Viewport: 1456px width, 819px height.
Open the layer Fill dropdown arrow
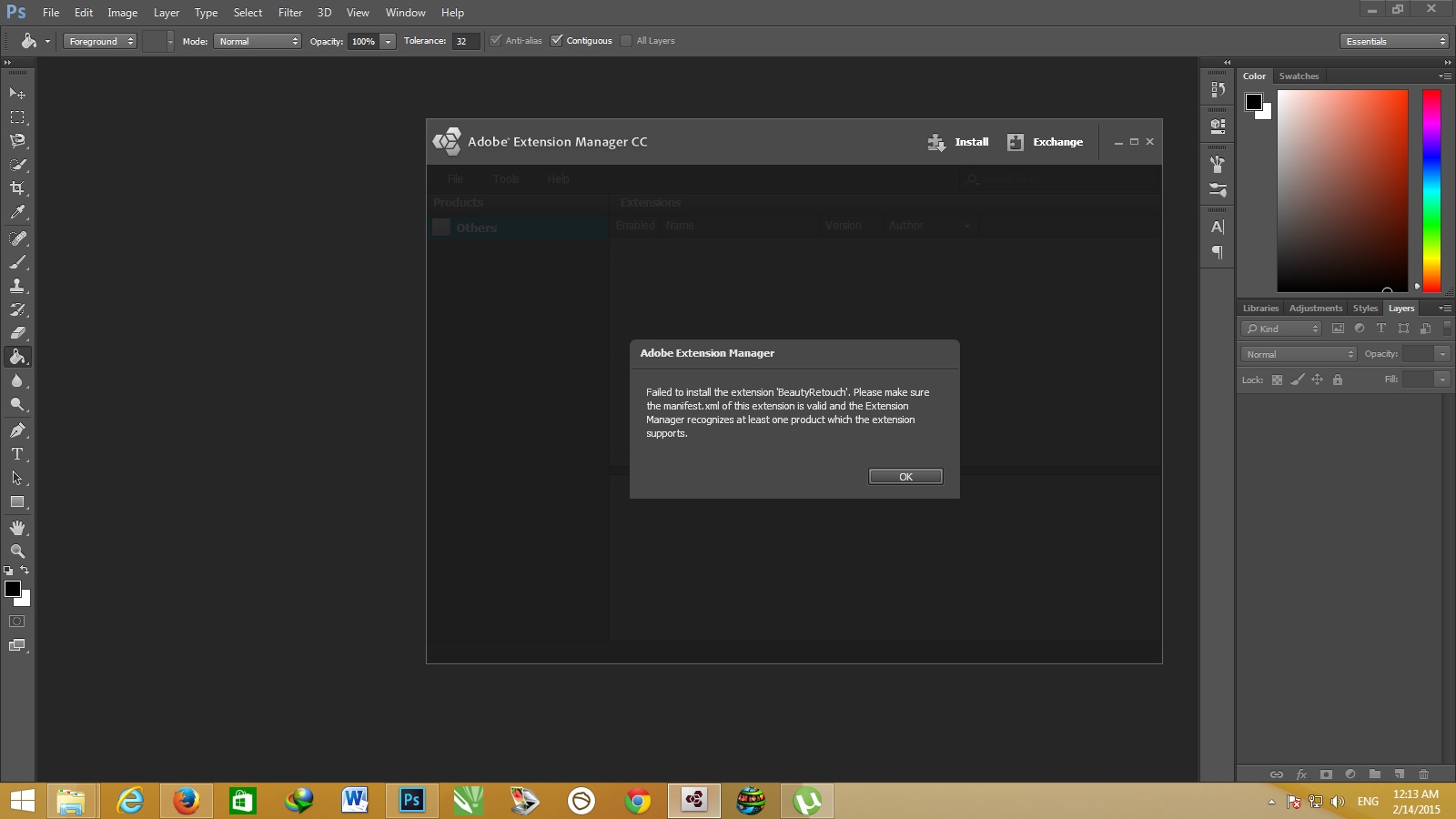tap(1442, 379)
